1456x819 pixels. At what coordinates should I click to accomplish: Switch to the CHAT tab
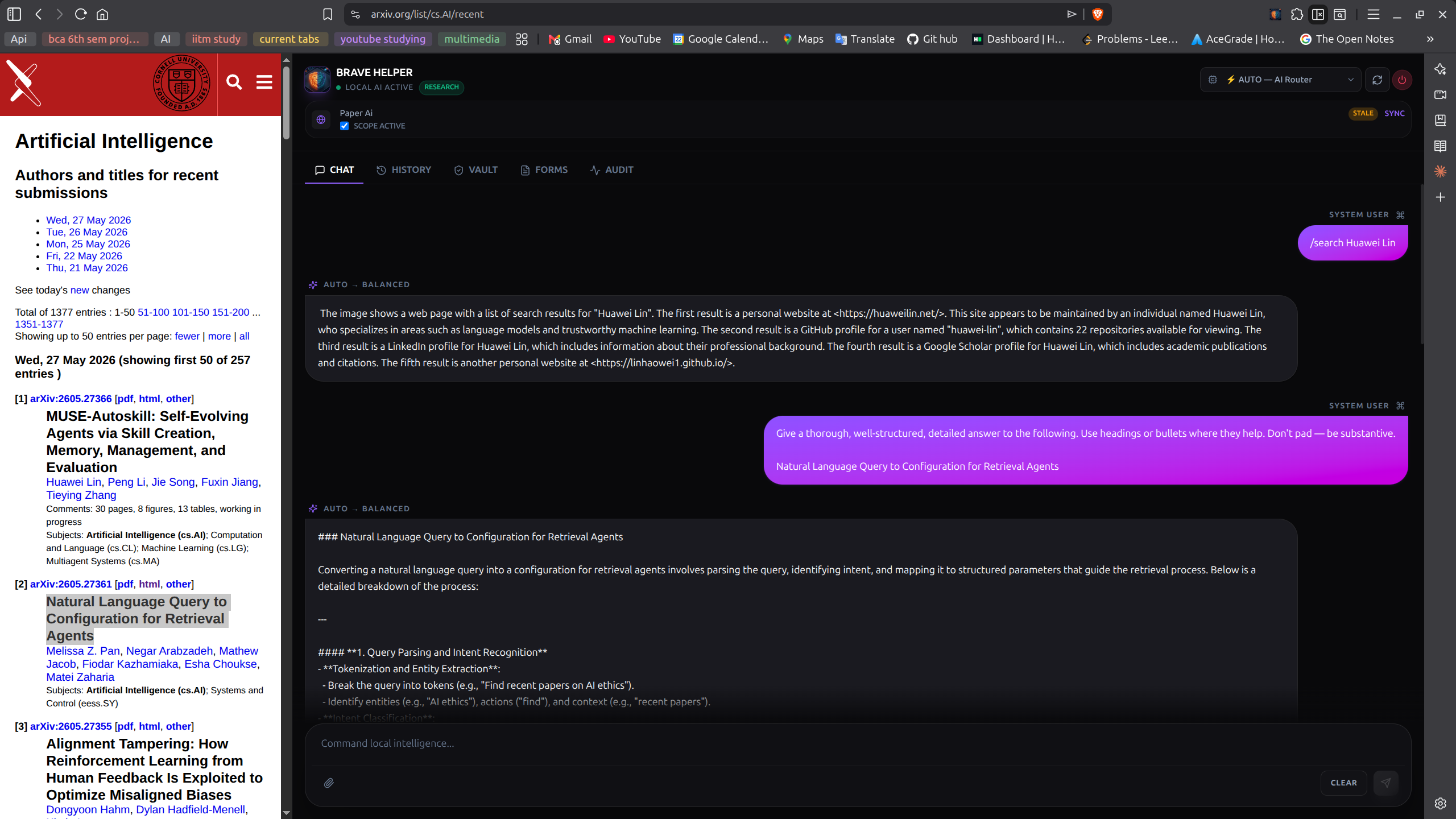pyautogui.click(x=334, y=169)
